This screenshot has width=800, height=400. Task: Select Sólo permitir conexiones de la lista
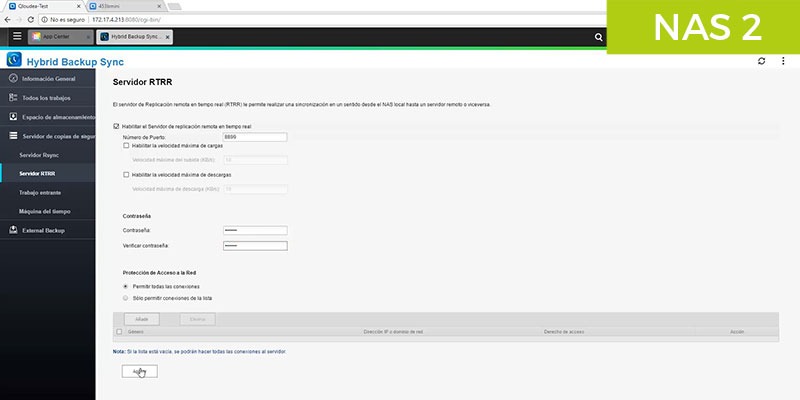tap(126, 298)
